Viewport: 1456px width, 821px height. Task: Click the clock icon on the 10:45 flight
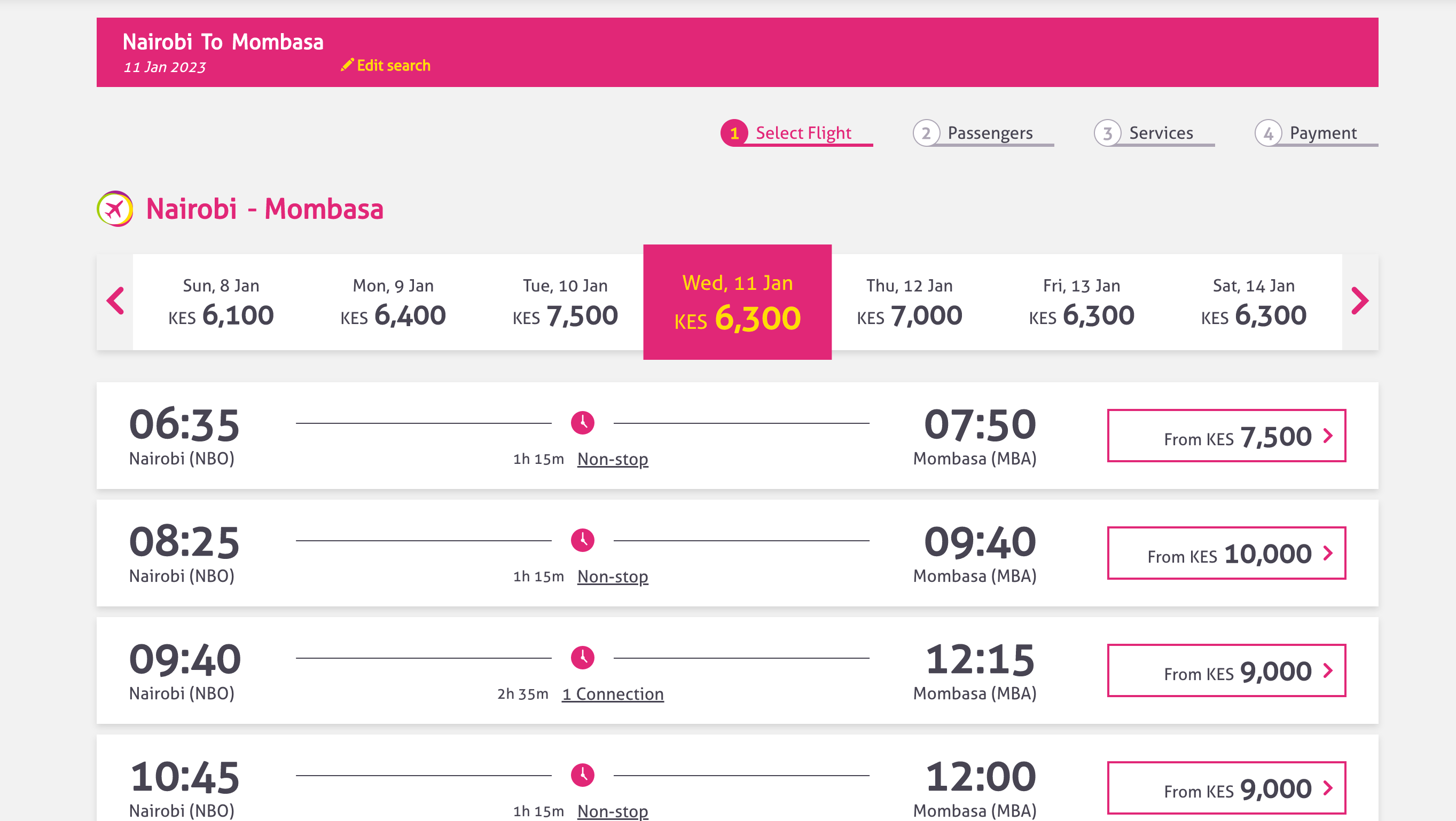tap(582, 775)
